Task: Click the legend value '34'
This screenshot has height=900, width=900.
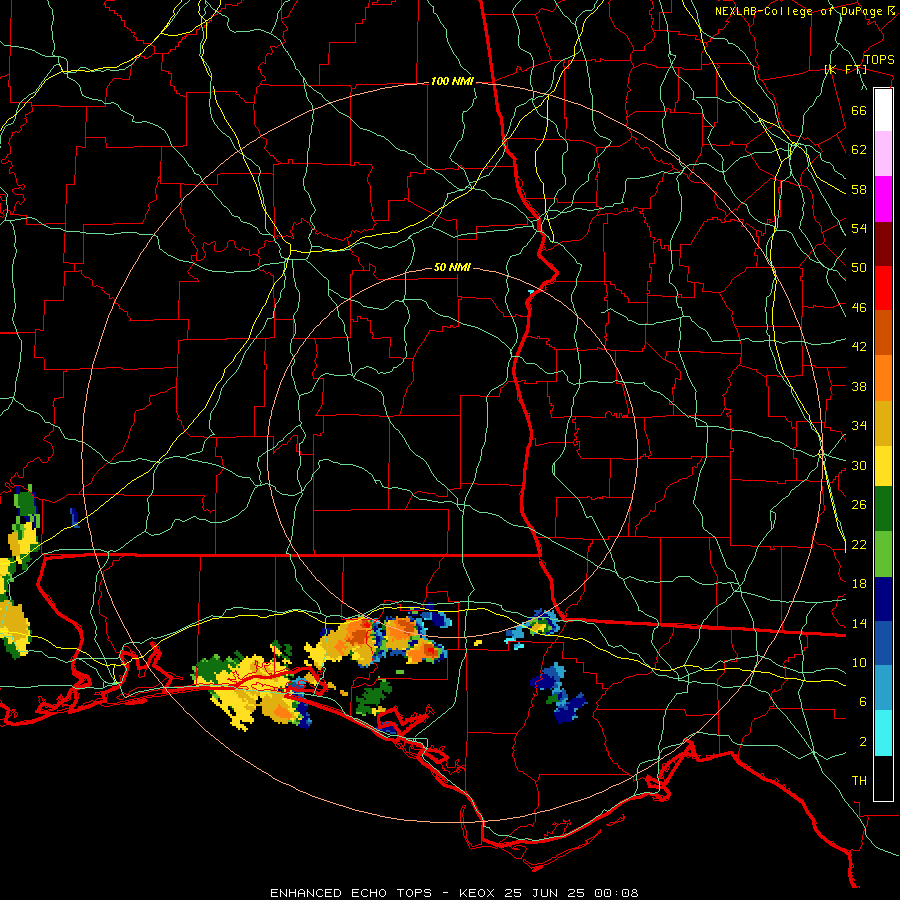Action: 859,426
